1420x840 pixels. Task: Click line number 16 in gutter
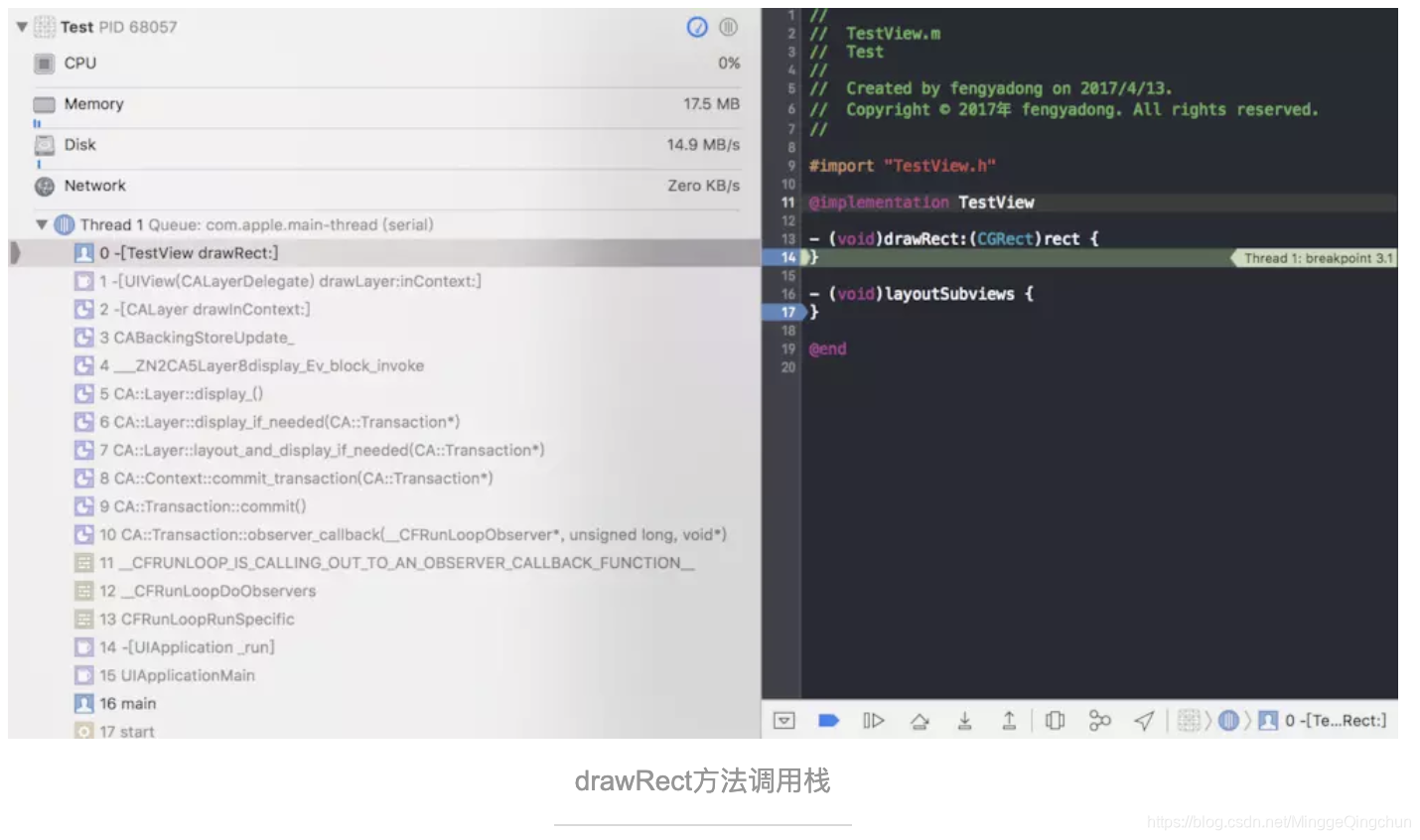pos(788,294)
